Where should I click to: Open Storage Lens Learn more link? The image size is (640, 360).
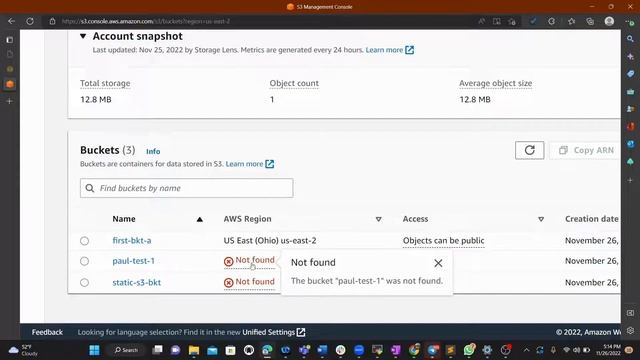point(389,50)
